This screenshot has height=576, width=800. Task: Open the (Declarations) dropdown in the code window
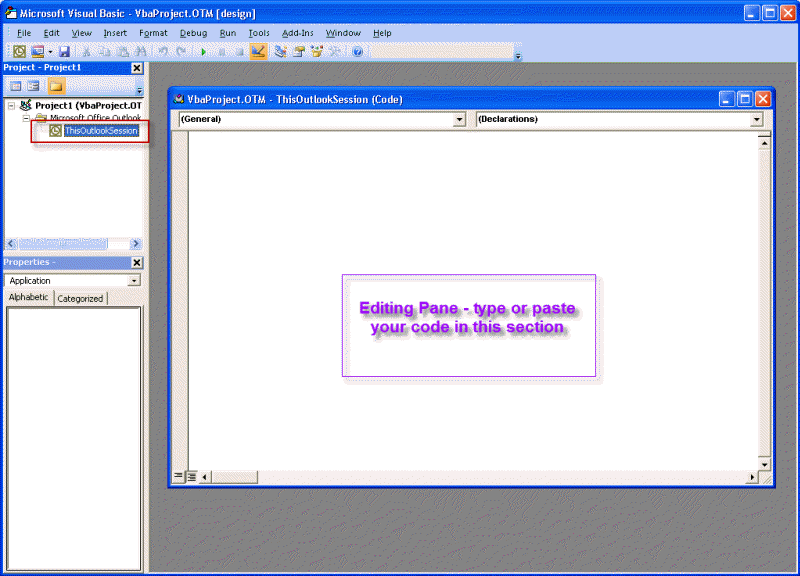click(x=758, y=119)
